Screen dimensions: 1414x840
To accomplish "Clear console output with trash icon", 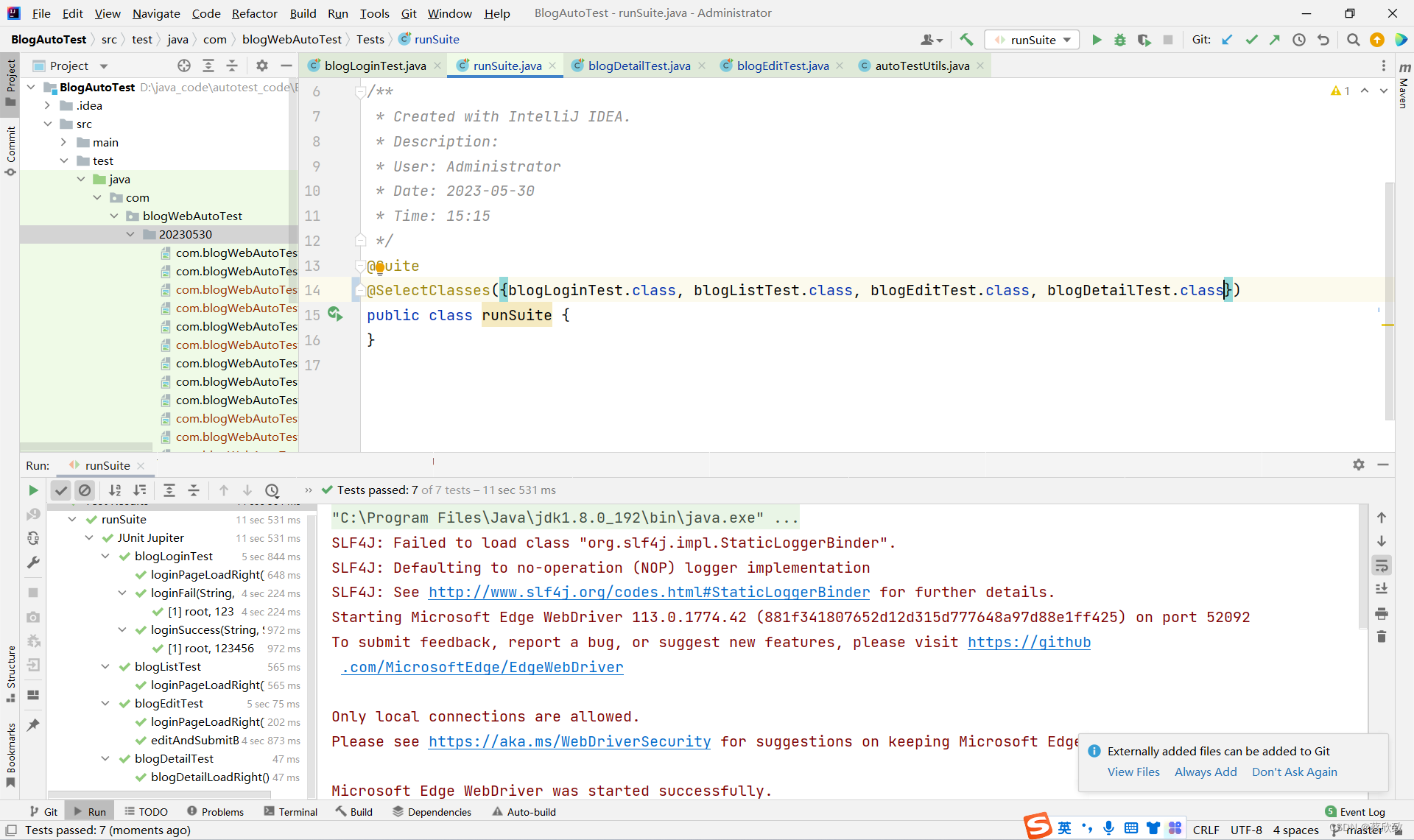I will pyautogui.click(x=1382, y=637).
